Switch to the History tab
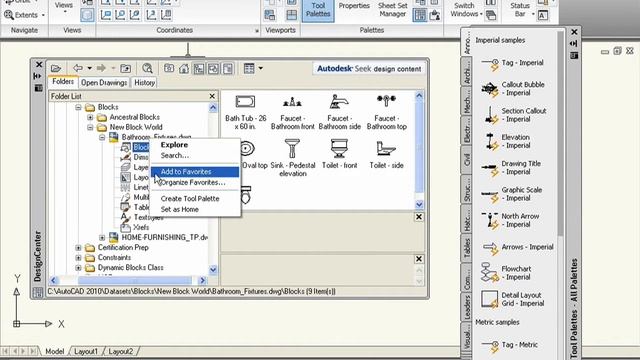640x360 pixels. click(x=144, y=82)
